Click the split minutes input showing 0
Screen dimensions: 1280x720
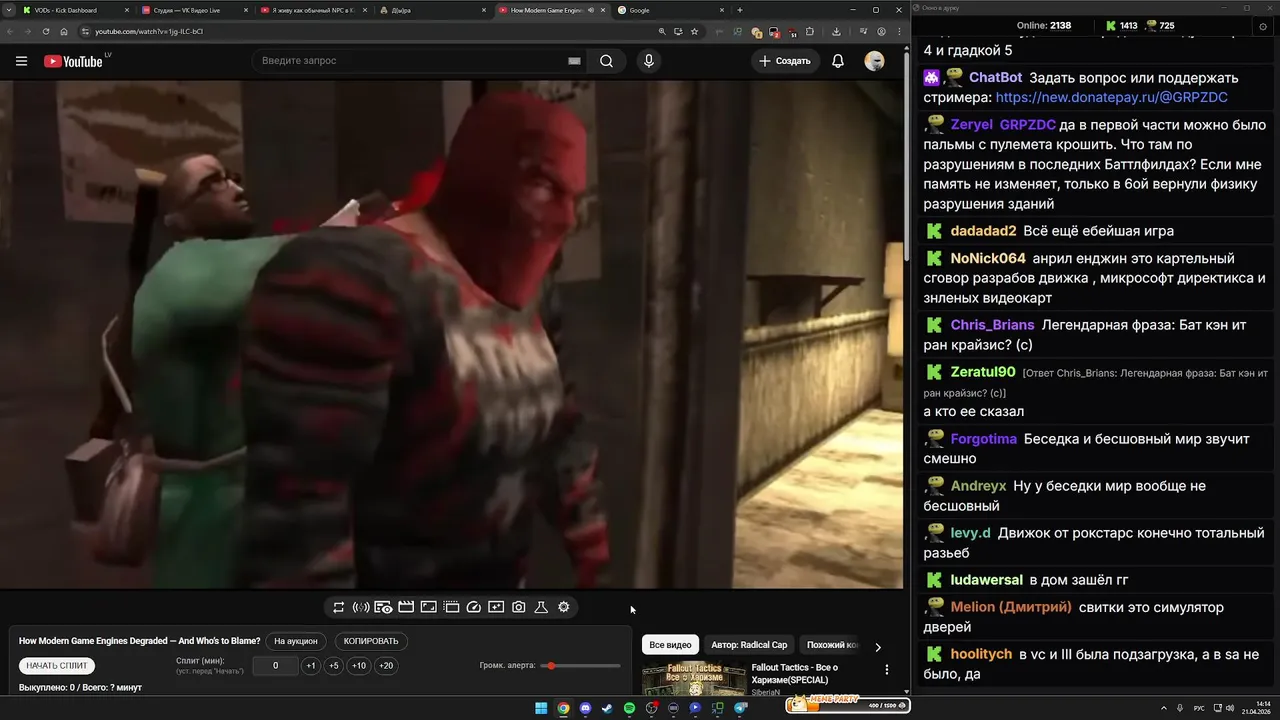click(x=275, y=666)
